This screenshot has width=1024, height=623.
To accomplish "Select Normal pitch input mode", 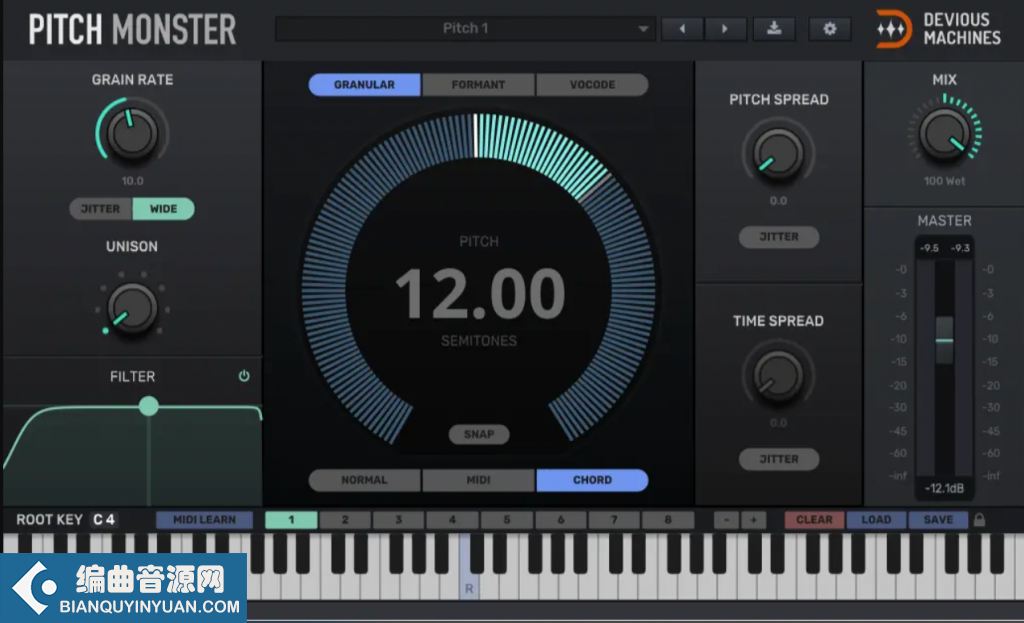I will (x=364, y=480).
